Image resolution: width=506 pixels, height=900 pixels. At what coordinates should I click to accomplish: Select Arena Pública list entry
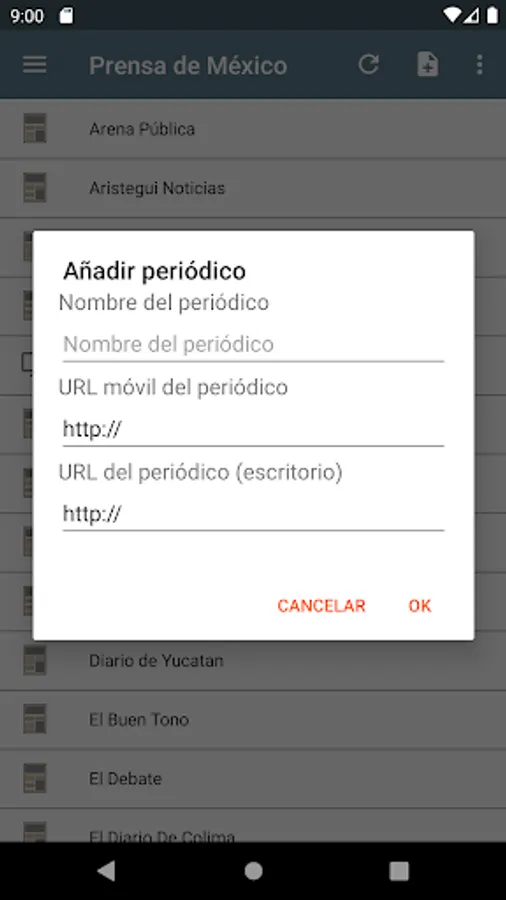[x=253, y=129]
